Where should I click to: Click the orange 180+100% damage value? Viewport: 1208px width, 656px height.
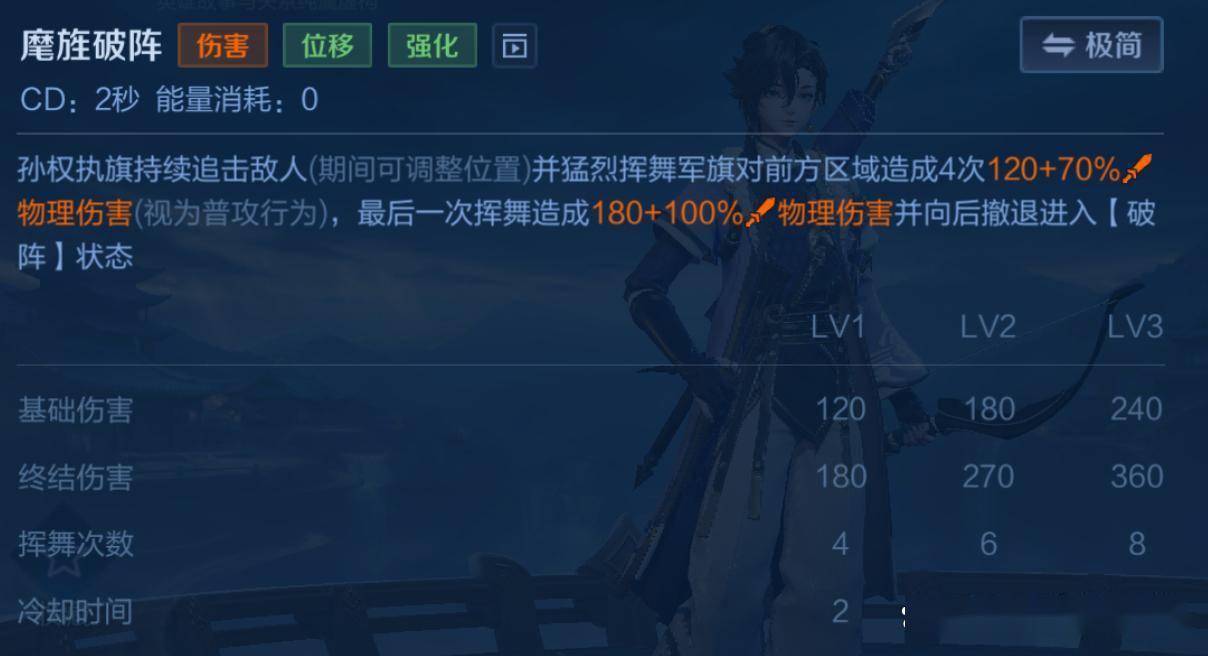point(668,213)
